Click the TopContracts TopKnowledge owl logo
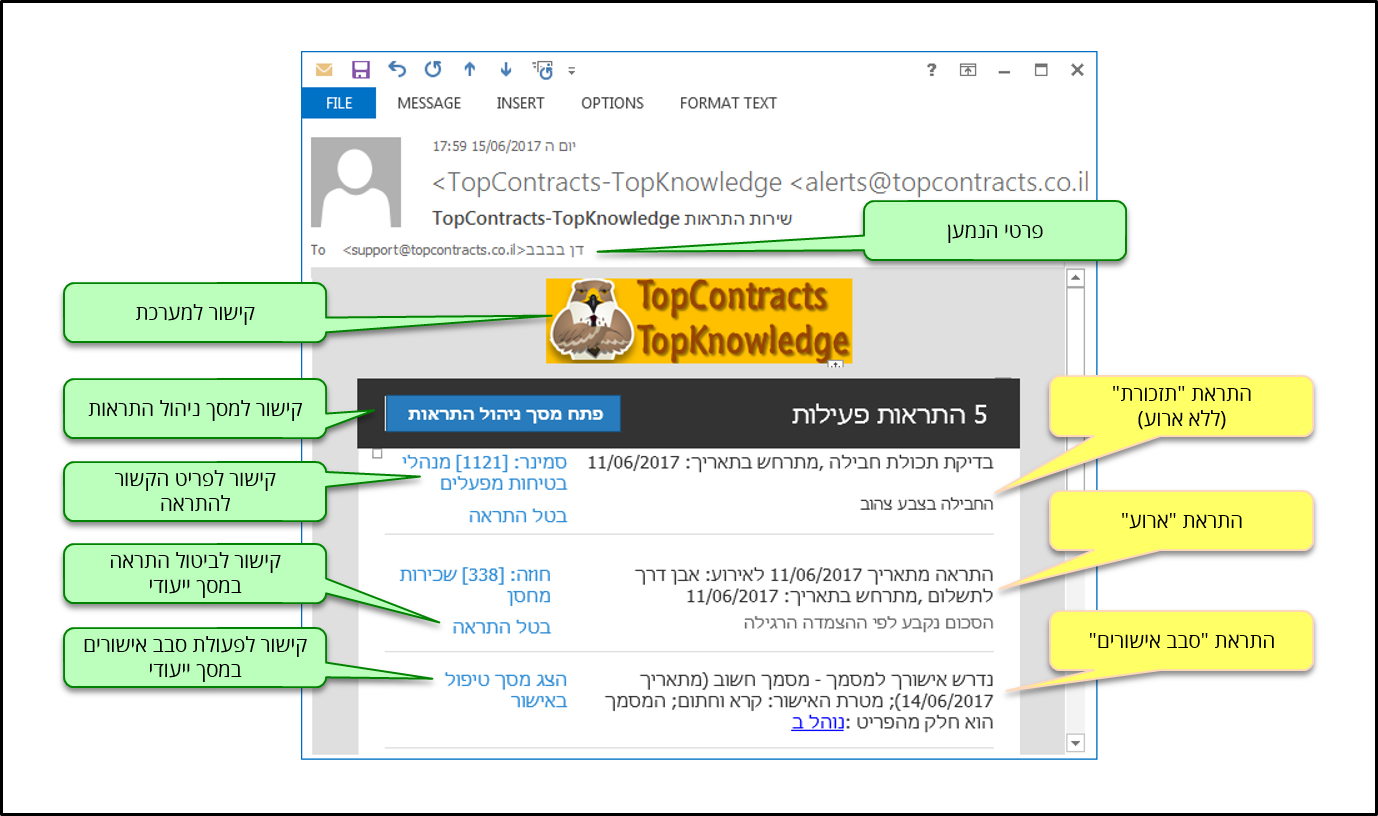1378x816 pixels. (x=699, y=321)
